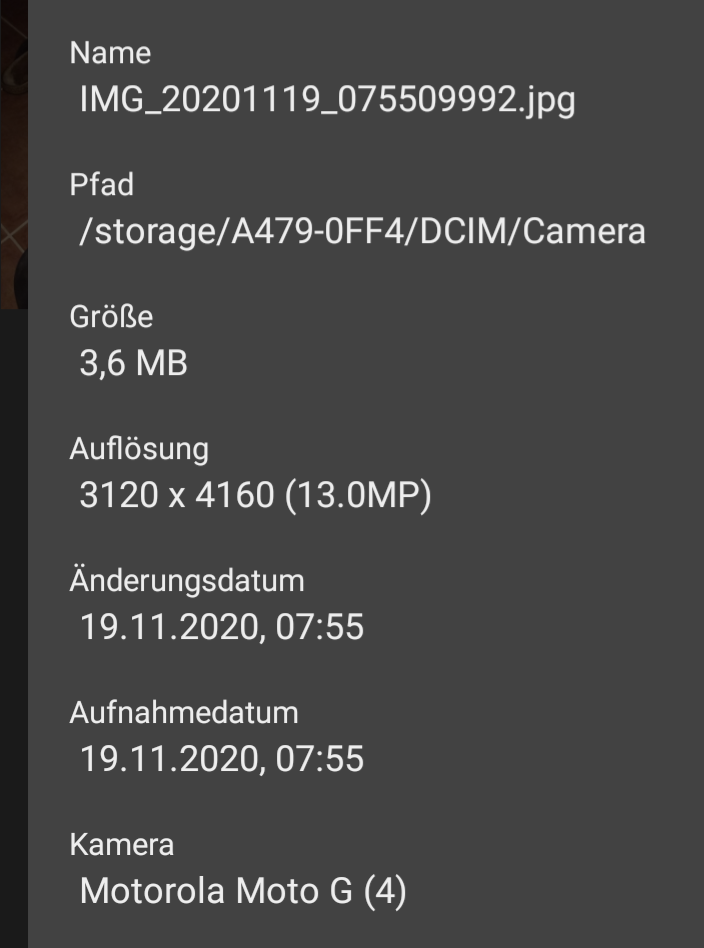This screenshot has width=704, height=948.
Task: Select the Aufnahmedatum value 19.11.2020, 07:55
Action: pyautogui.click(x=221, y=759)
